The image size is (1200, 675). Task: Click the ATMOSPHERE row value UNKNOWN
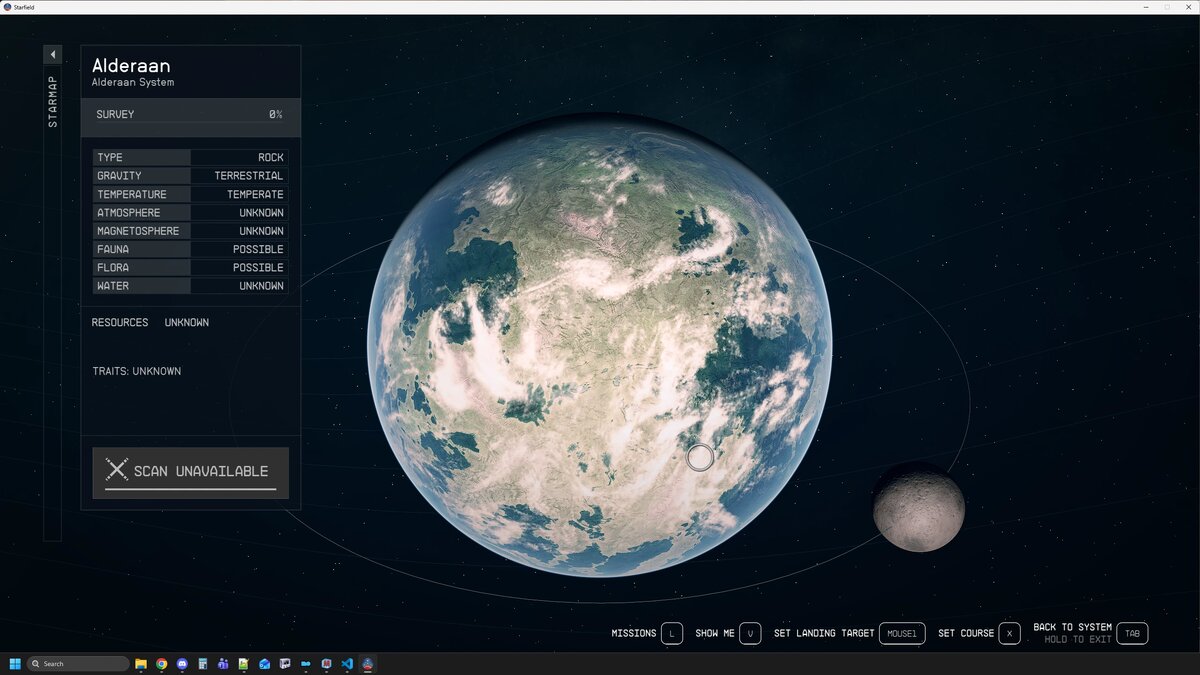tap(261, 213)
